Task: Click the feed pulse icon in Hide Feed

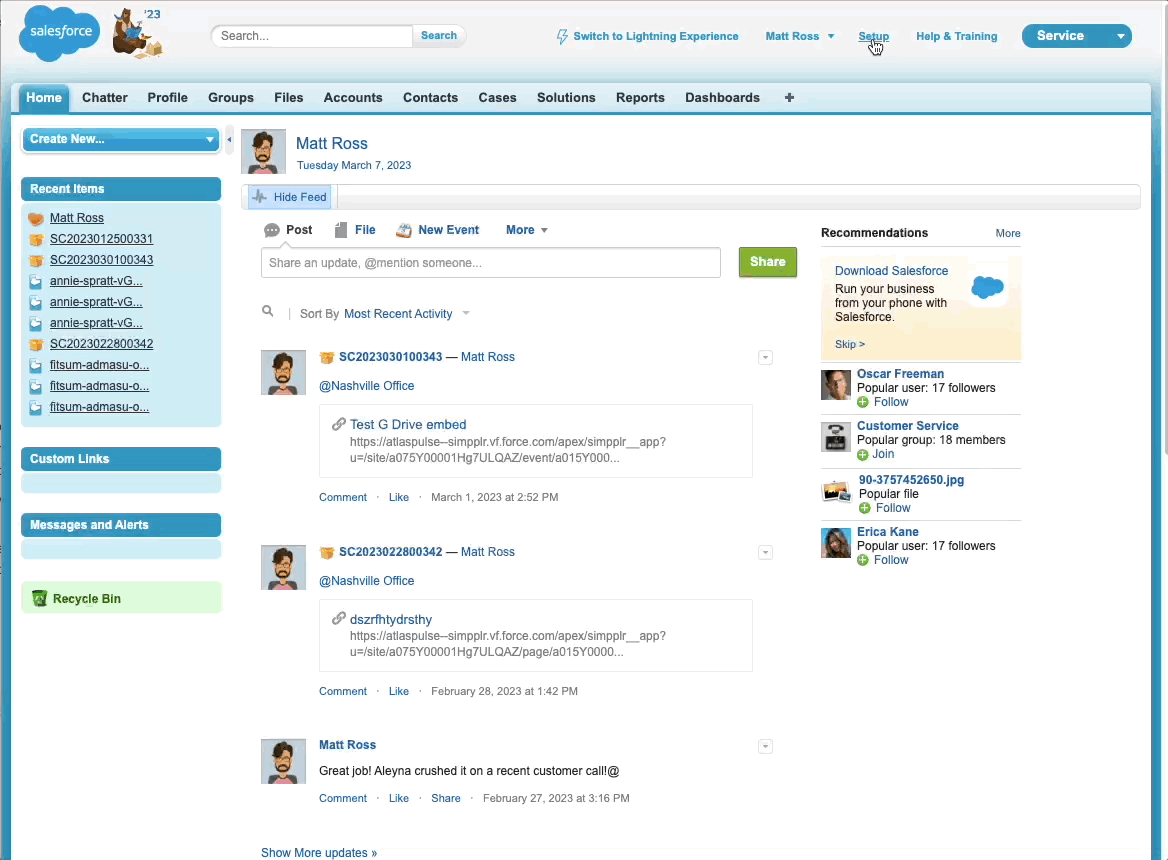Action: 259,197
